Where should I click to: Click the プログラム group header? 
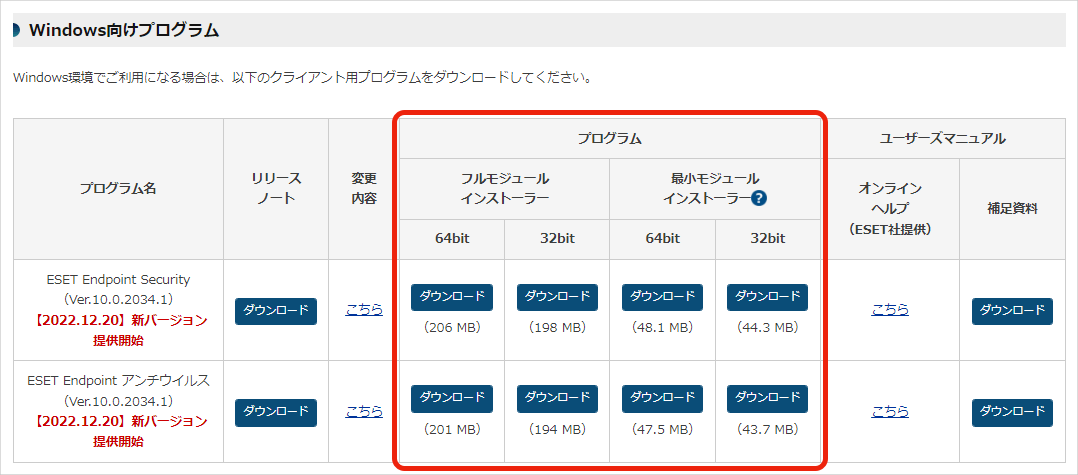point(610,139)
